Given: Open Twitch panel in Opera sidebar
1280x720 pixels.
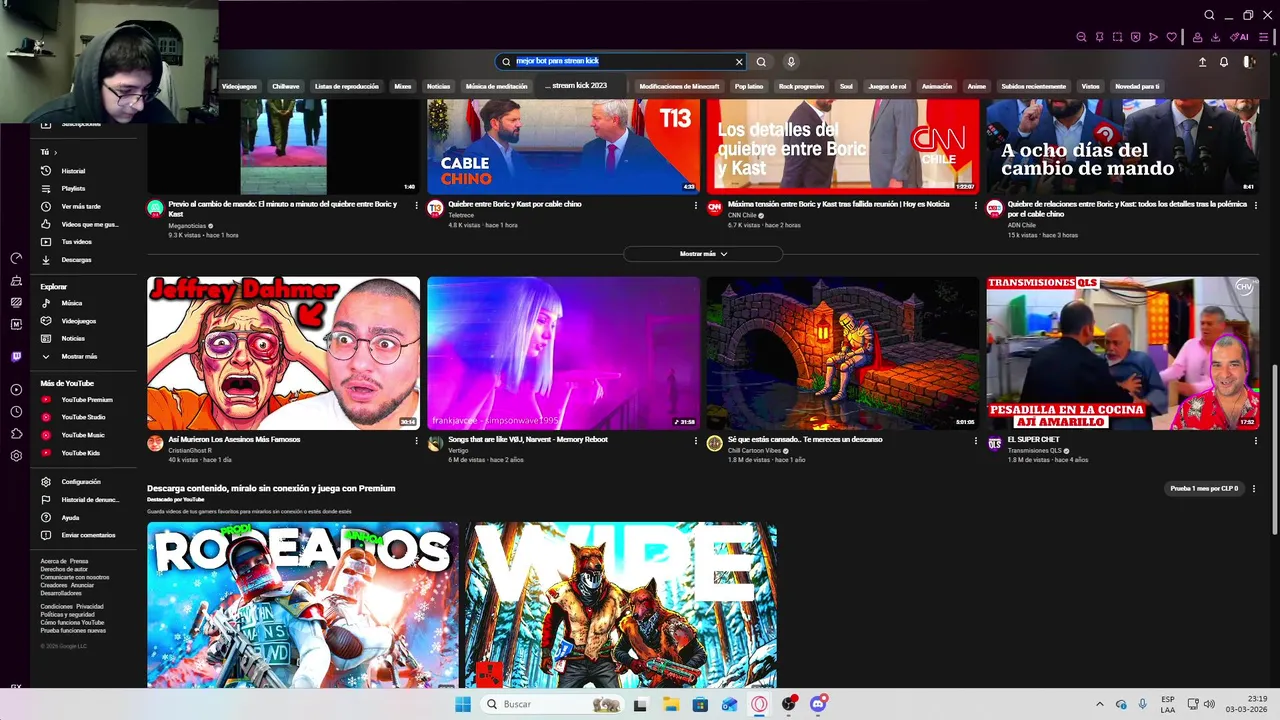Looking at the screenshot, I should pyautogui.click(x=16, y=357).
